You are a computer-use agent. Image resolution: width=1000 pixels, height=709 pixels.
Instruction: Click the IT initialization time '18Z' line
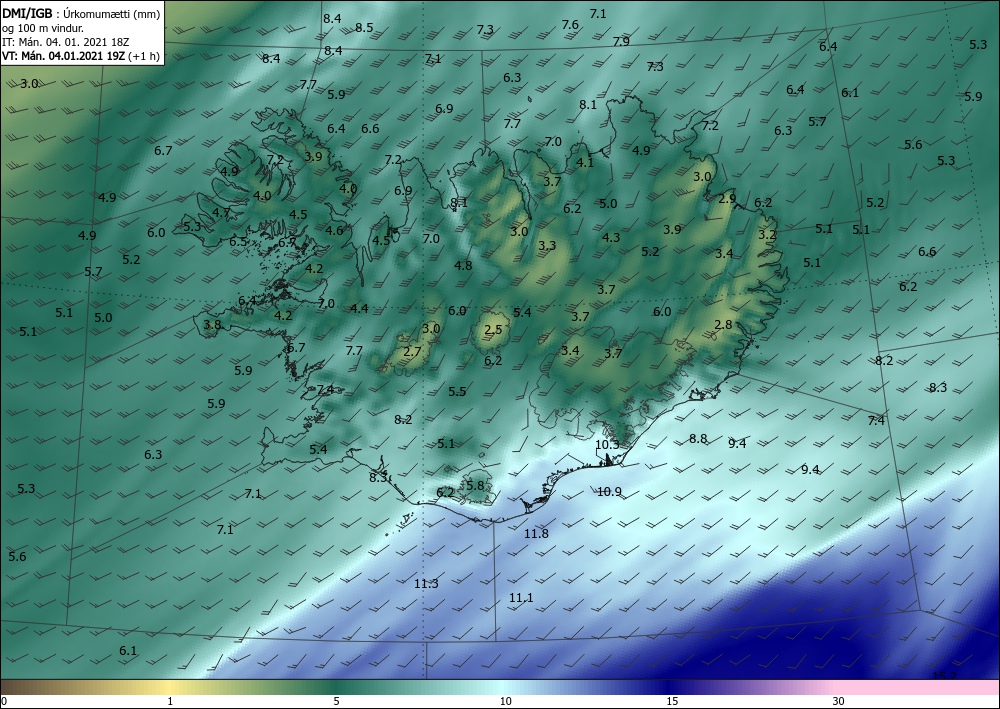66,42
